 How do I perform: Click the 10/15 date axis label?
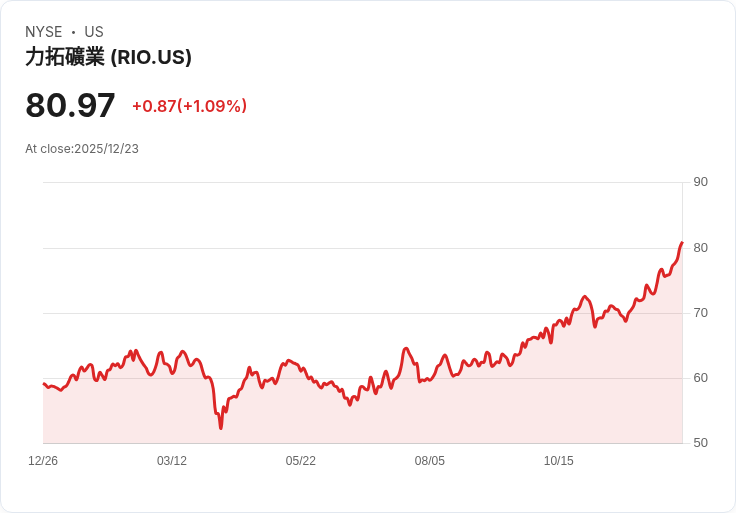click(x=559, y=461)
